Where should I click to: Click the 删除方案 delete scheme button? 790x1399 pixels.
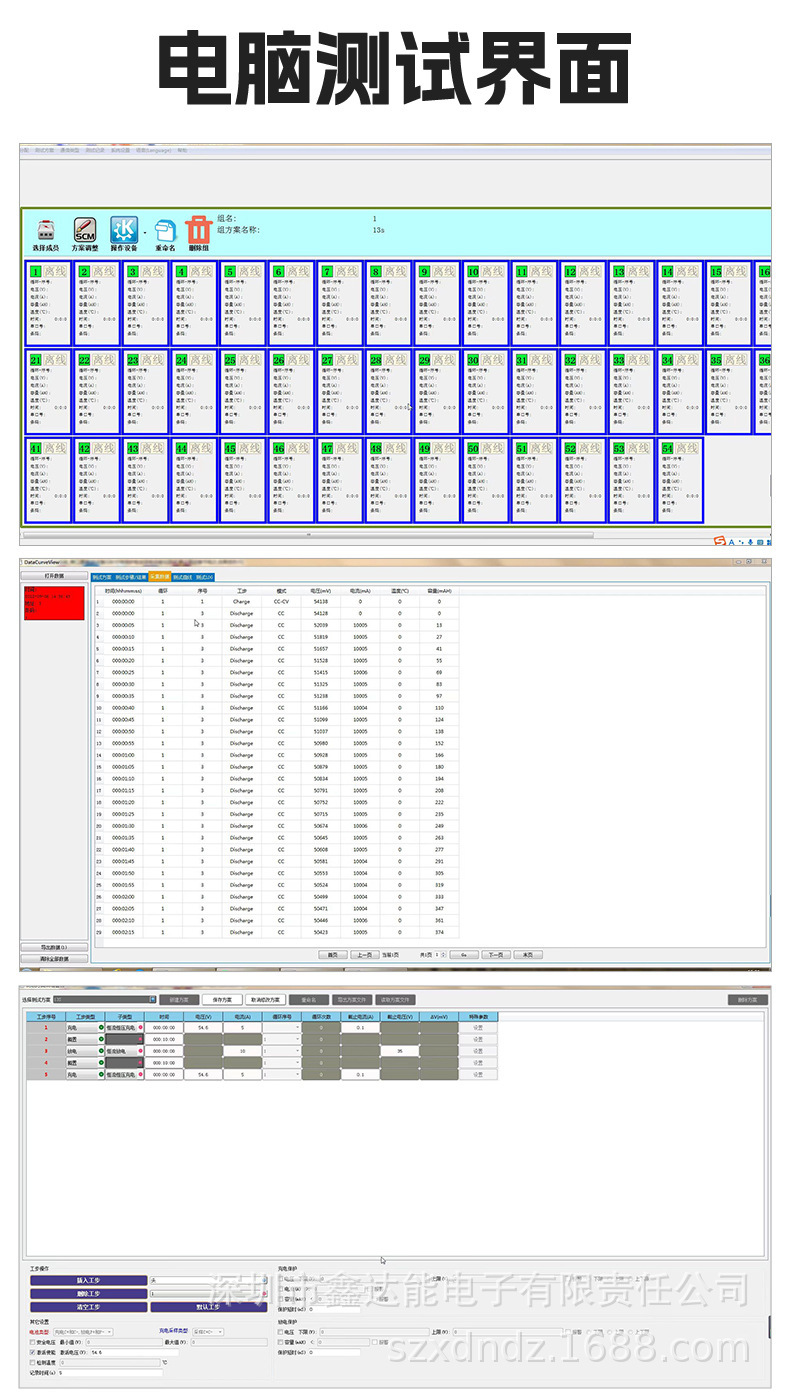click(748, 999)
